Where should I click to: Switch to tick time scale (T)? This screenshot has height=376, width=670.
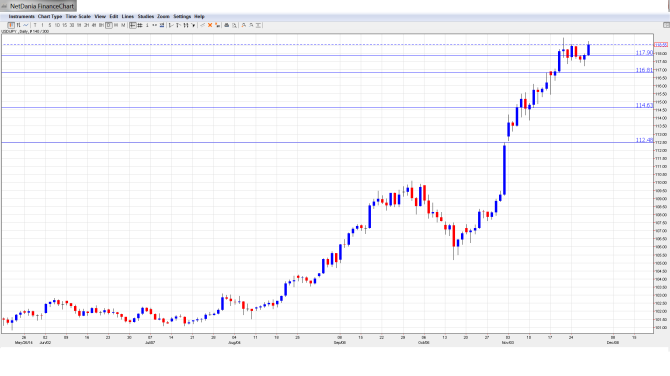point(35,25)
